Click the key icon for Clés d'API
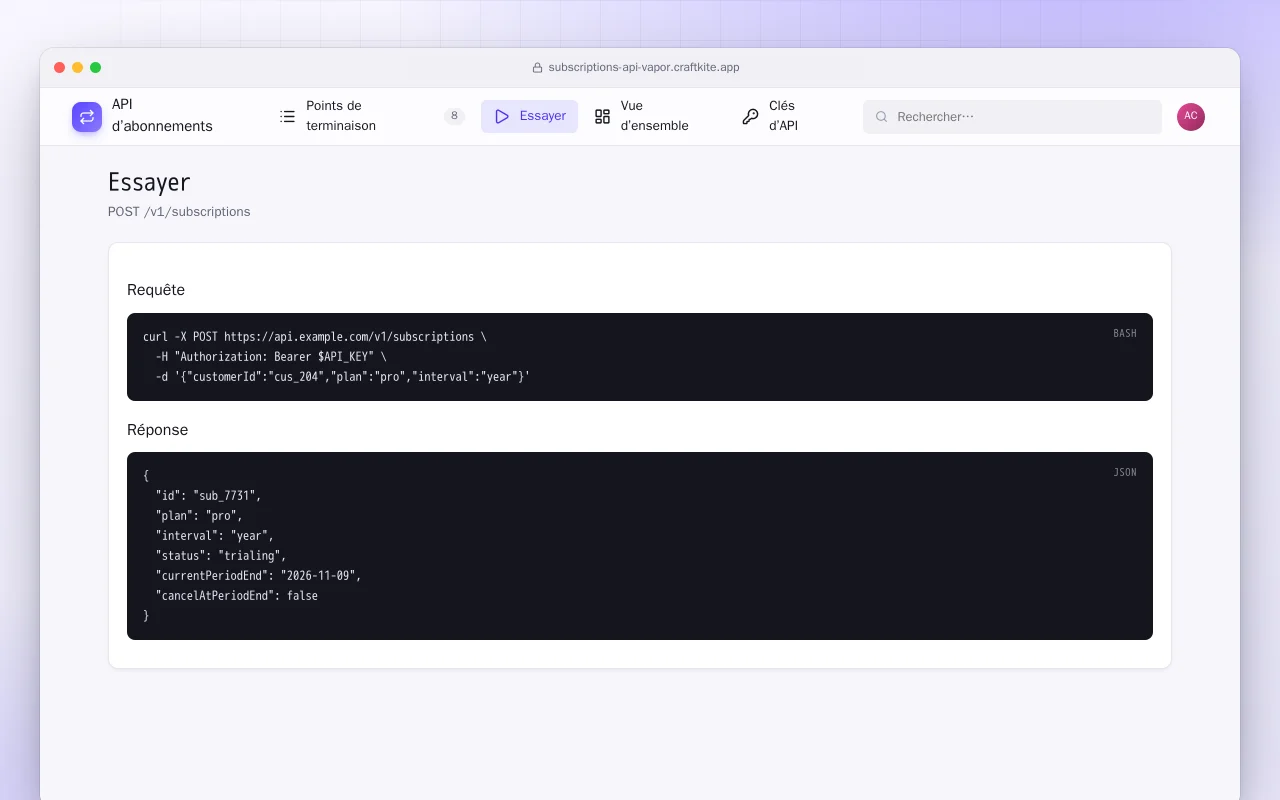 [x=750, y=116]
